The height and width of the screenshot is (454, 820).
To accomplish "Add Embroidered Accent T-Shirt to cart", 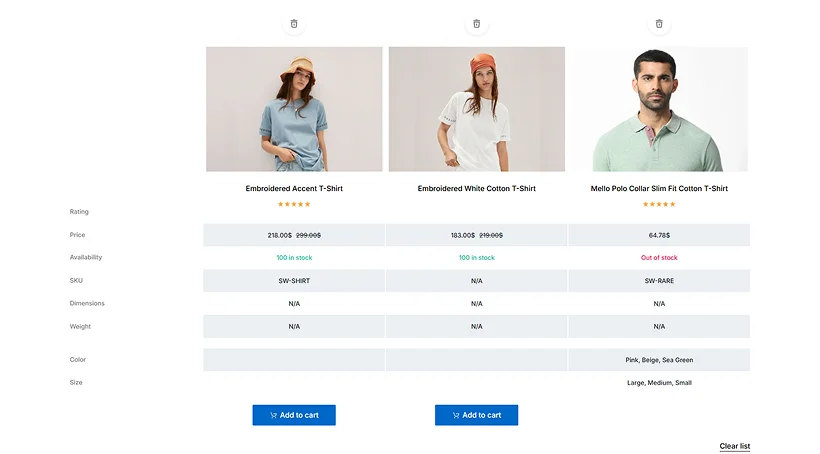I will [294, 415].
